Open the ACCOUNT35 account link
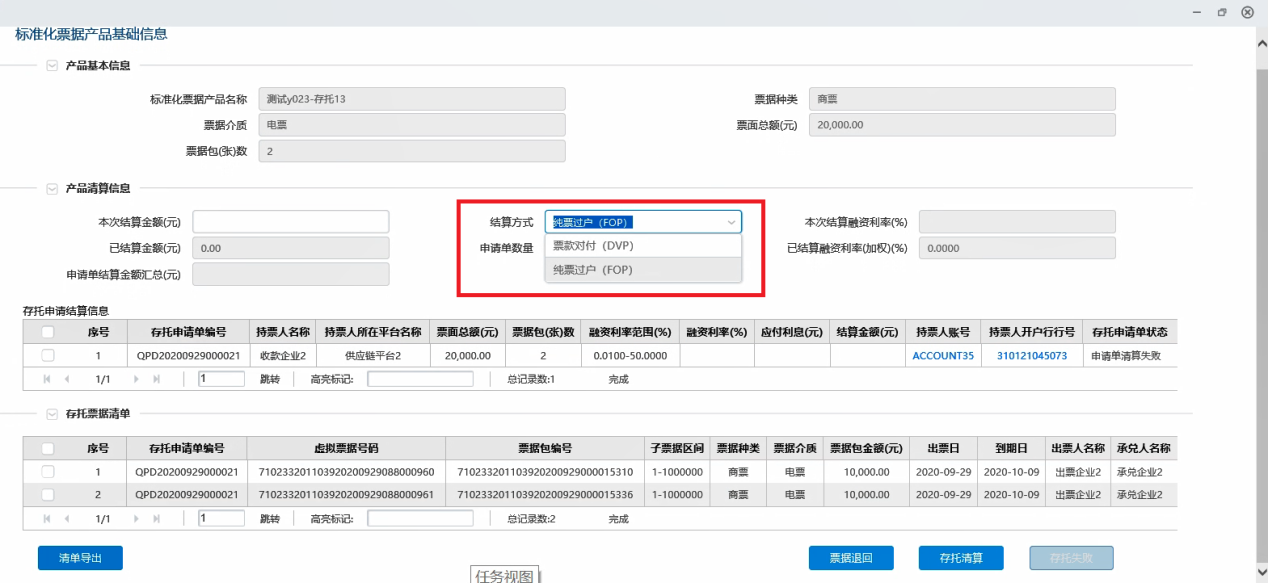 pos(943,355)
